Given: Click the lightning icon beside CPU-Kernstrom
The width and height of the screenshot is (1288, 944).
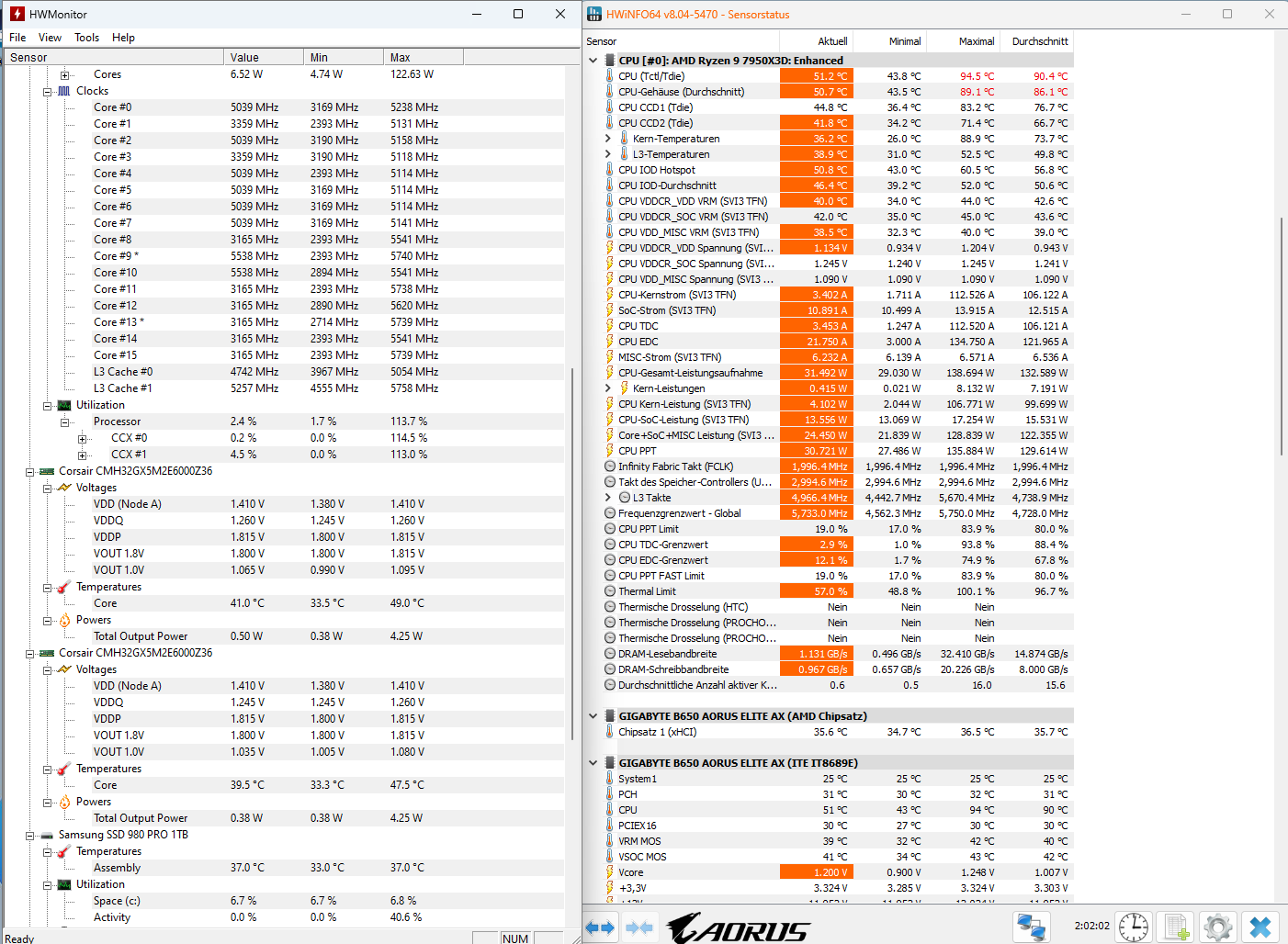Looking at the screenshot, I should (x=609, y=295).
